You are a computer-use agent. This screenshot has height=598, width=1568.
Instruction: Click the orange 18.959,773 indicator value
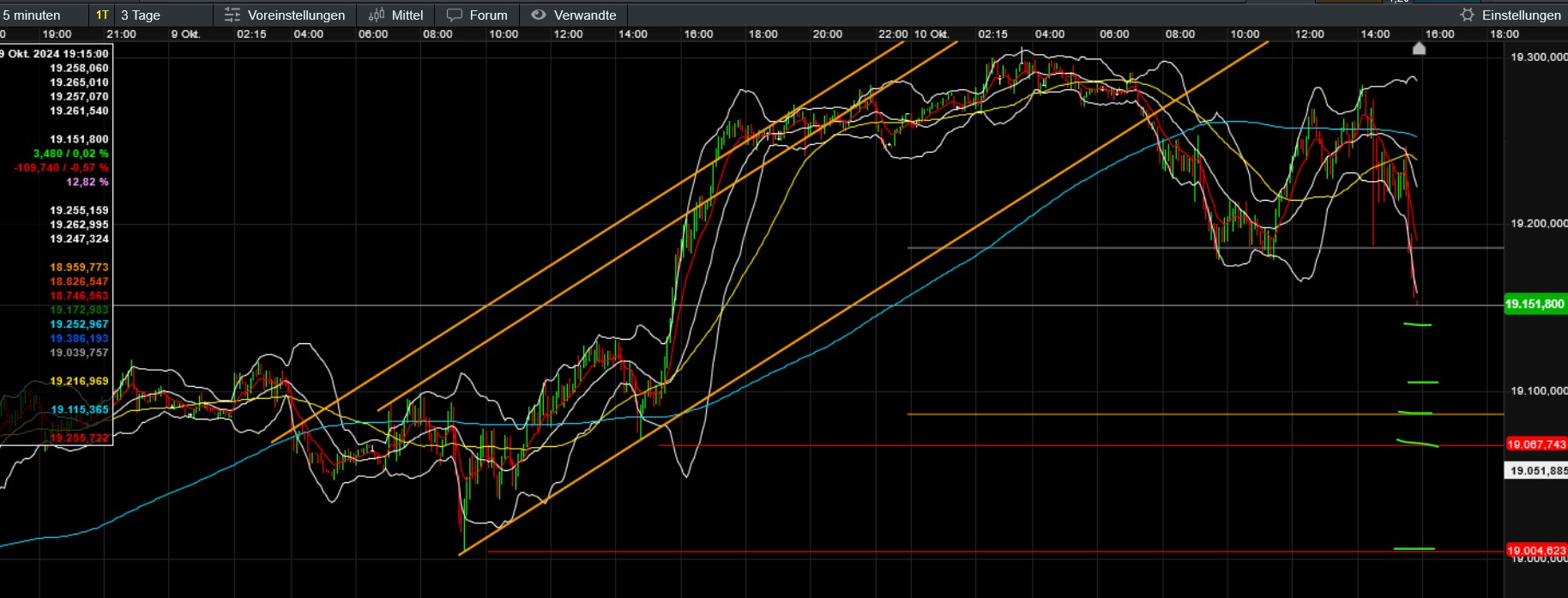point(79,268)
